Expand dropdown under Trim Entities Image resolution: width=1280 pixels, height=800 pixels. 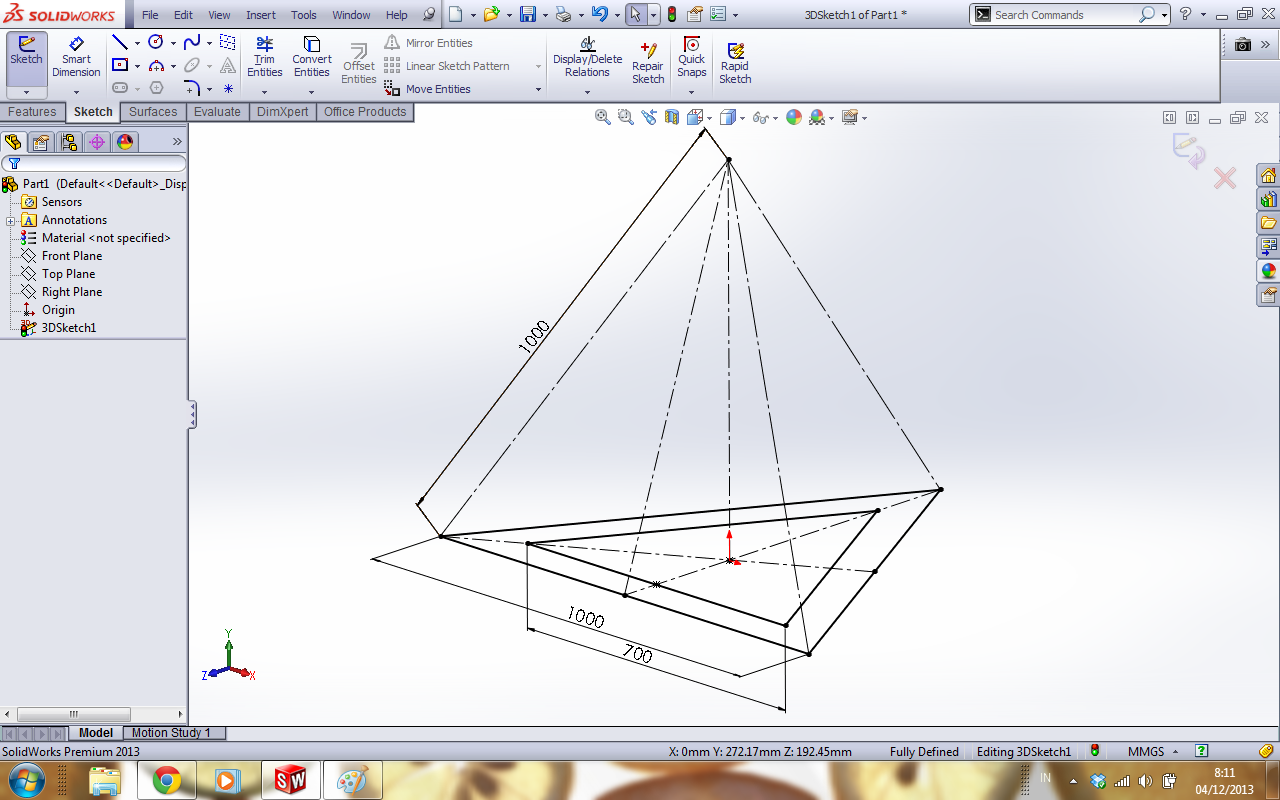264,92
